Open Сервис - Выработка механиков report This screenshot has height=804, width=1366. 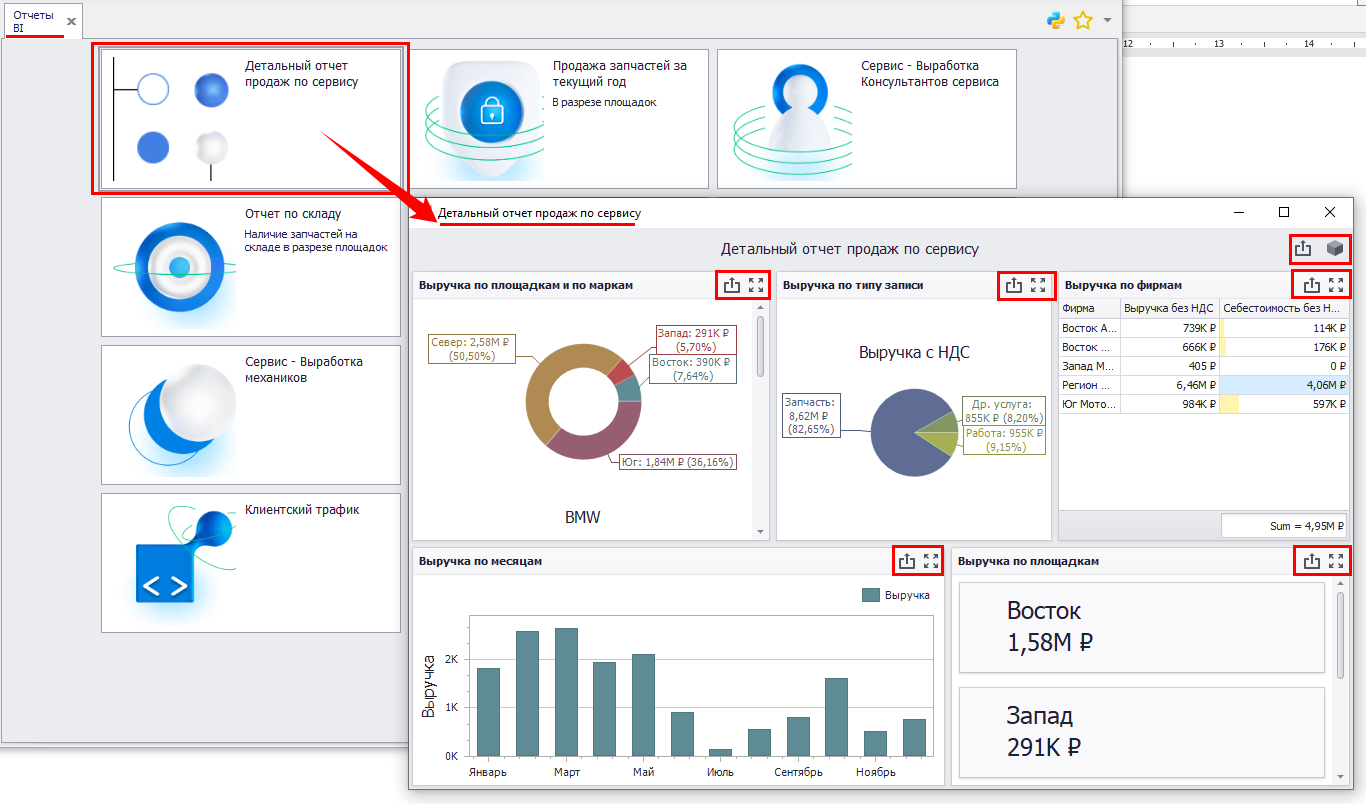point(251,414)
